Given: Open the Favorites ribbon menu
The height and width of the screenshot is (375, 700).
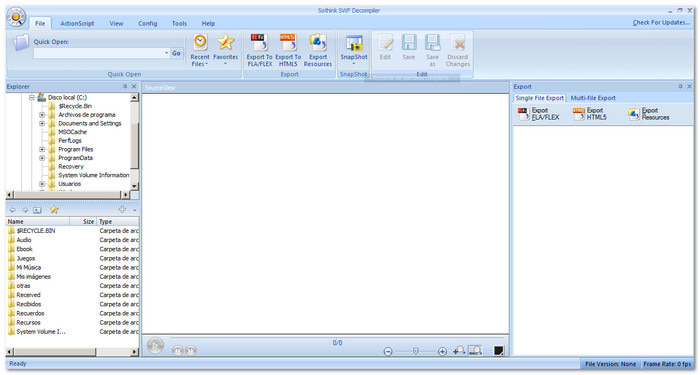Looking at the screenshot, I should 225,50.
